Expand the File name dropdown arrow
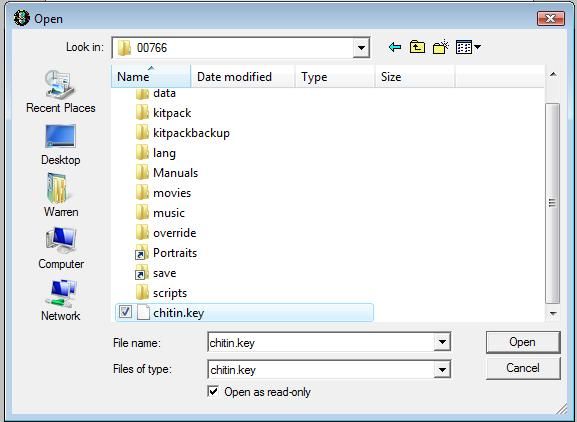The image size is (577, 422). (x=442, y=342)
